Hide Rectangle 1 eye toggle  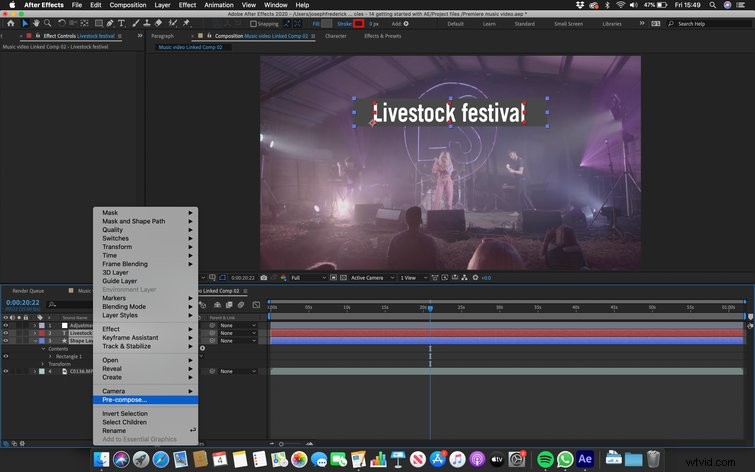pyautogui.click(x=6, y=356)
